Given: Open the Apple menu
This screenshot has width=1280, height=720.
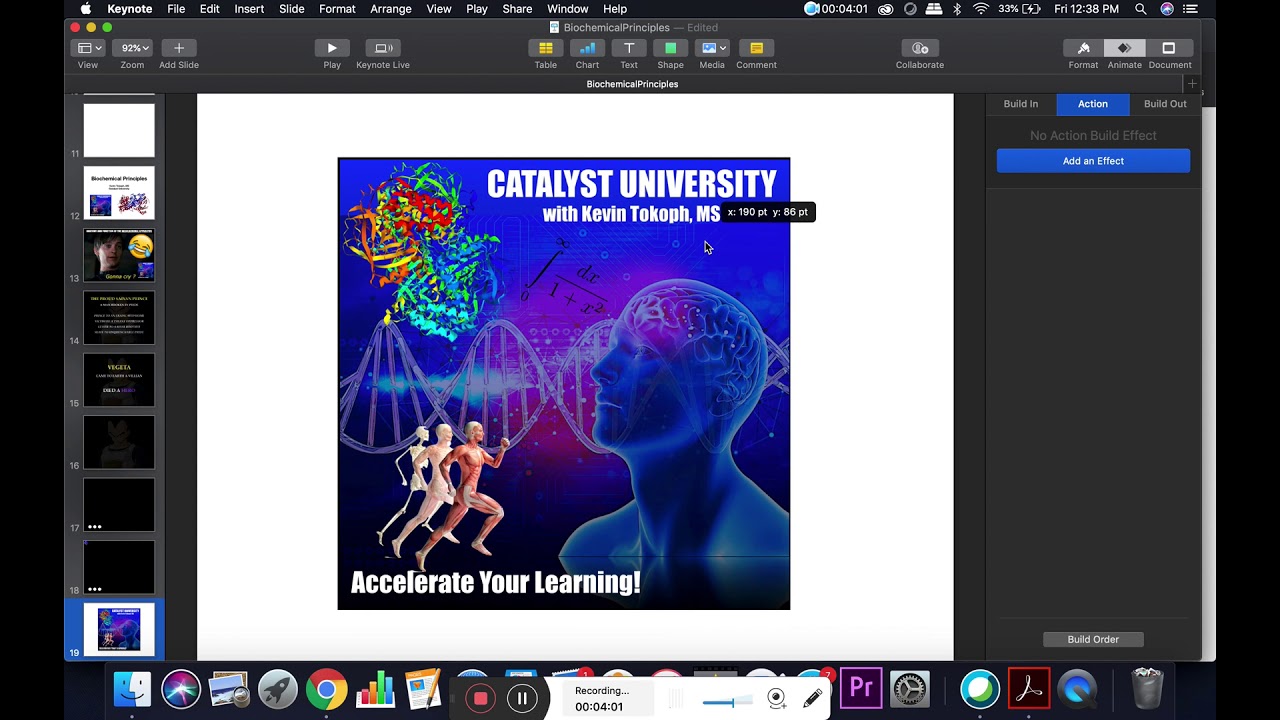Looking at the screenshot, I should pos(86,9).
